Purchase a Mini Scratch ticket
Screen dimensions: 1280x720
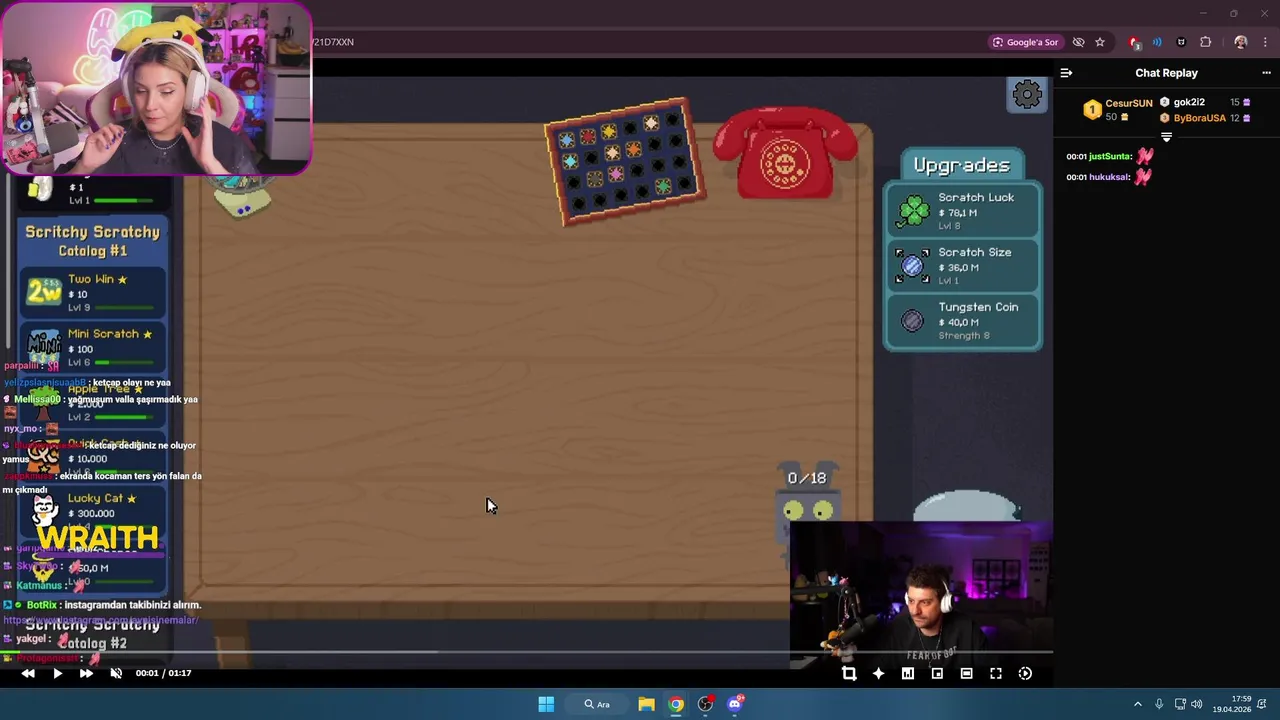[x=92, y=348]
